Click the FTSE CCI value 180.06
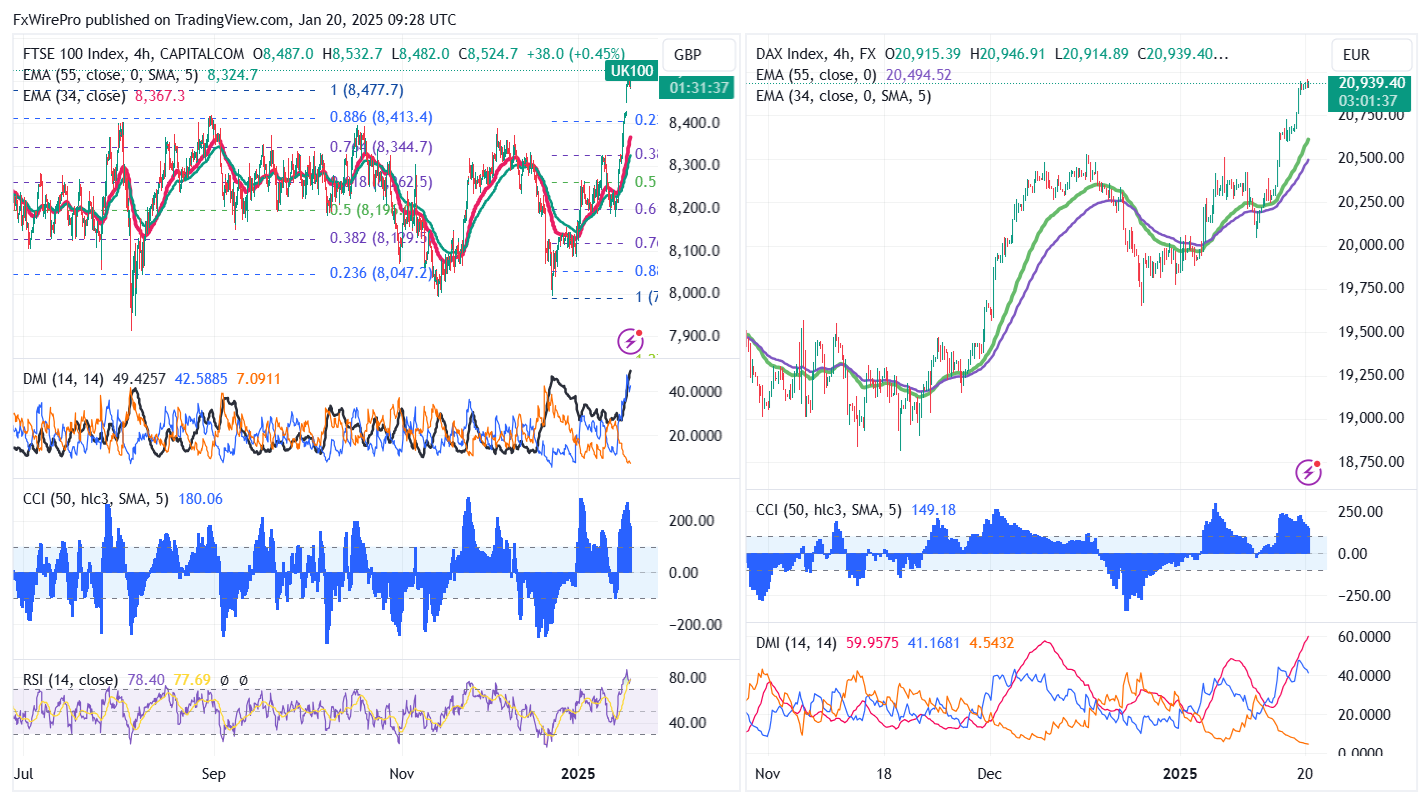 point(200,499)
